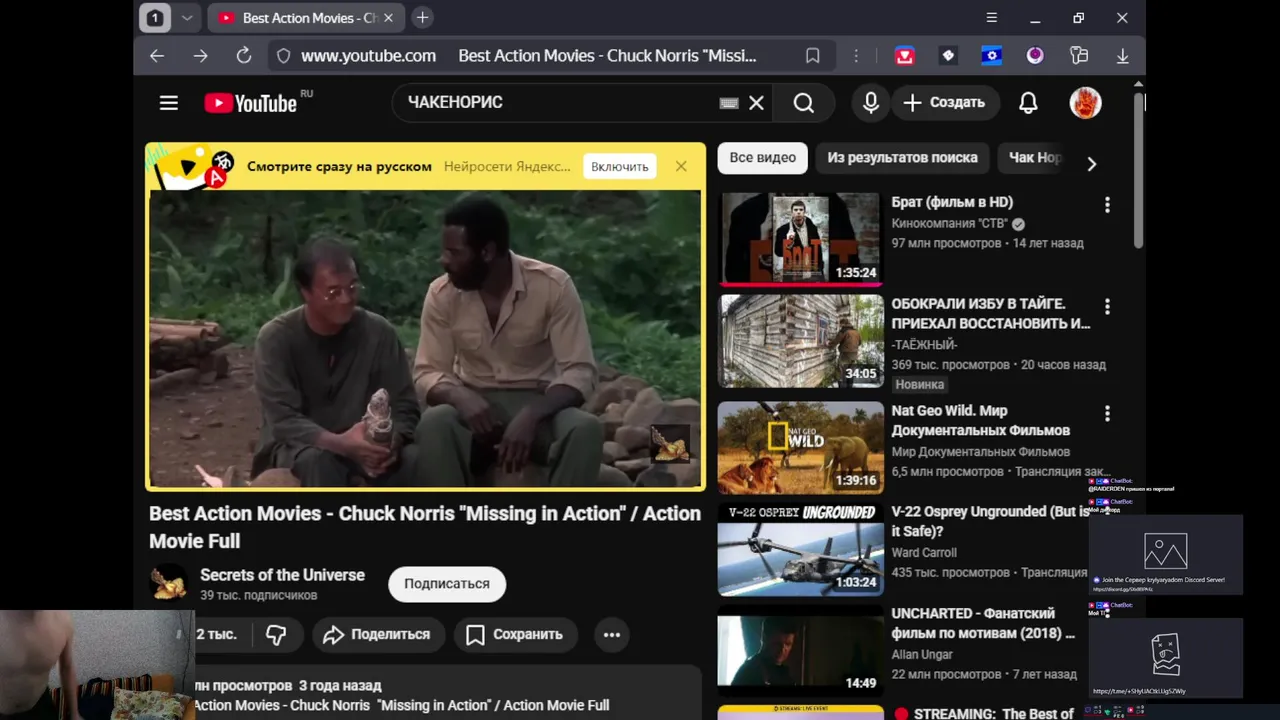1280x720 pixels.
Task: Open the browser main menu lines
Action: coord(992,18)
